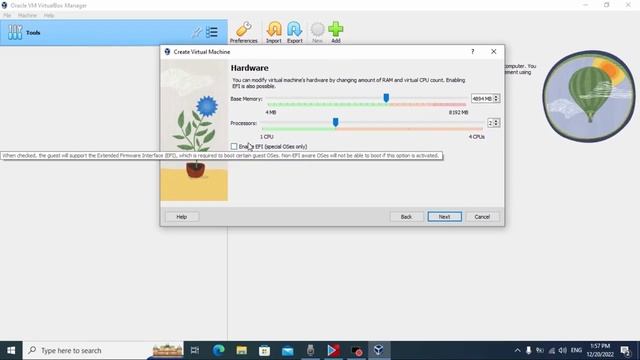Screen dimensions: 640x360
Task: Click the volume speaker tray icon
Action: tap(562, 350)
